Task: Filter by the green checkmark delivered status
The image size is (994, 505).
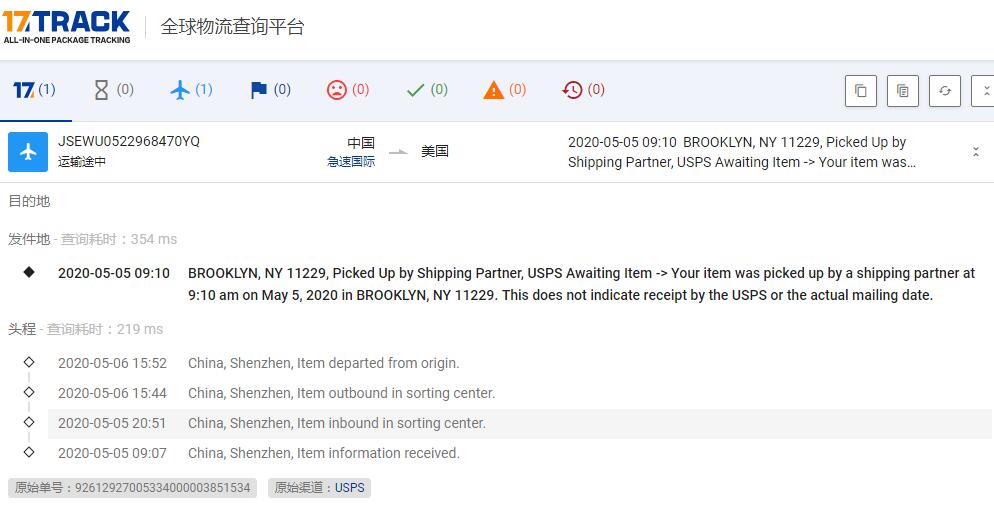Action: click(427, 90)
